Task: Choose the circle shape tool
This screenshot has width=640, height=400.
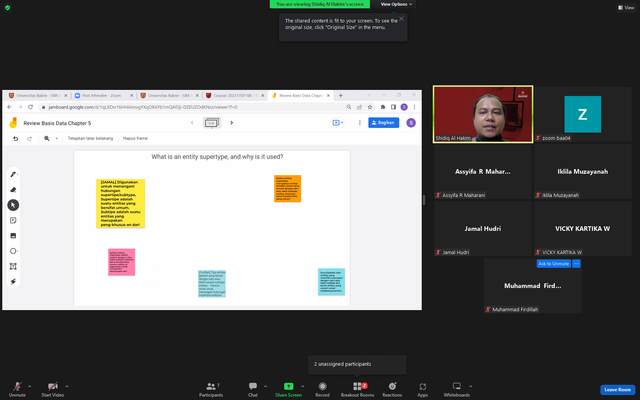Action: point(13,251)
